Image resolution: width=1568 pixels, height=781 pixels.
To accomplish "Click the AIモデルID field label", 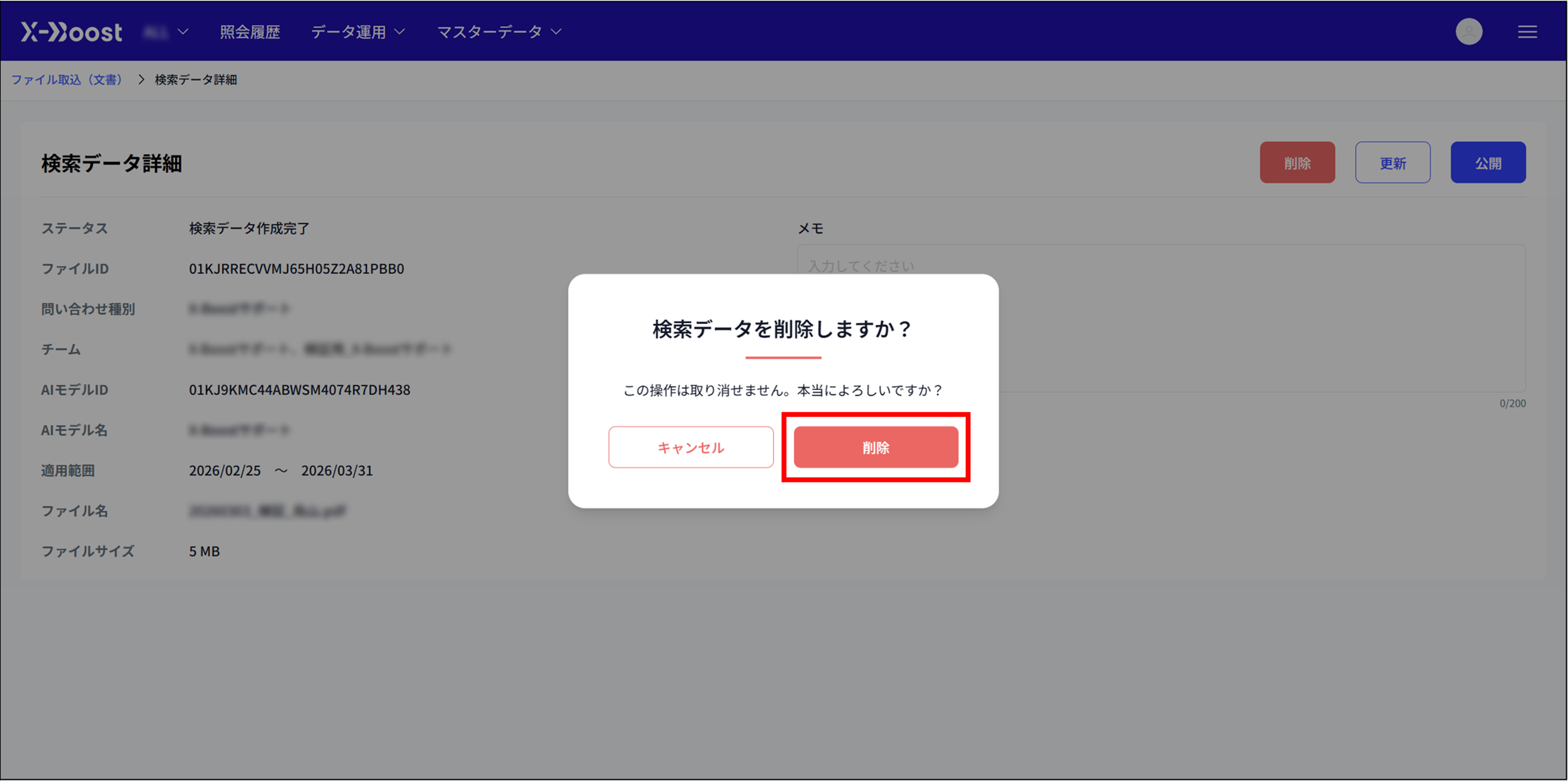I will (75, 390).
